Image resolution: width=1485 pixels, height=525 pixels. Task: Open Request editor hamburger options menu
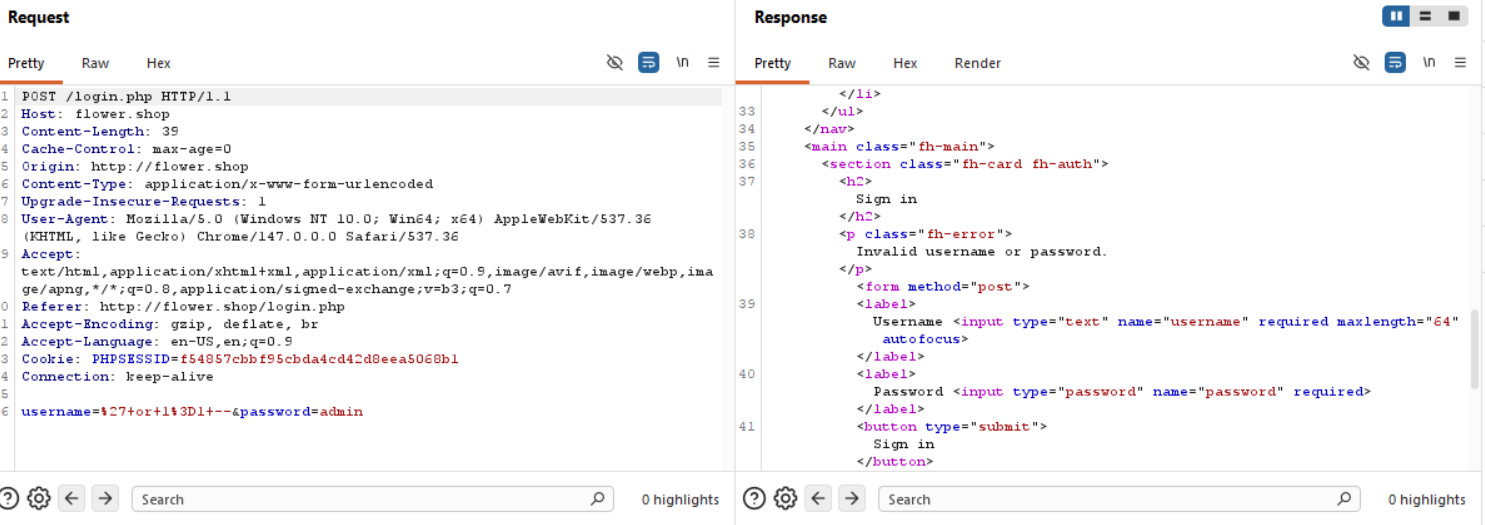(713, 62)
